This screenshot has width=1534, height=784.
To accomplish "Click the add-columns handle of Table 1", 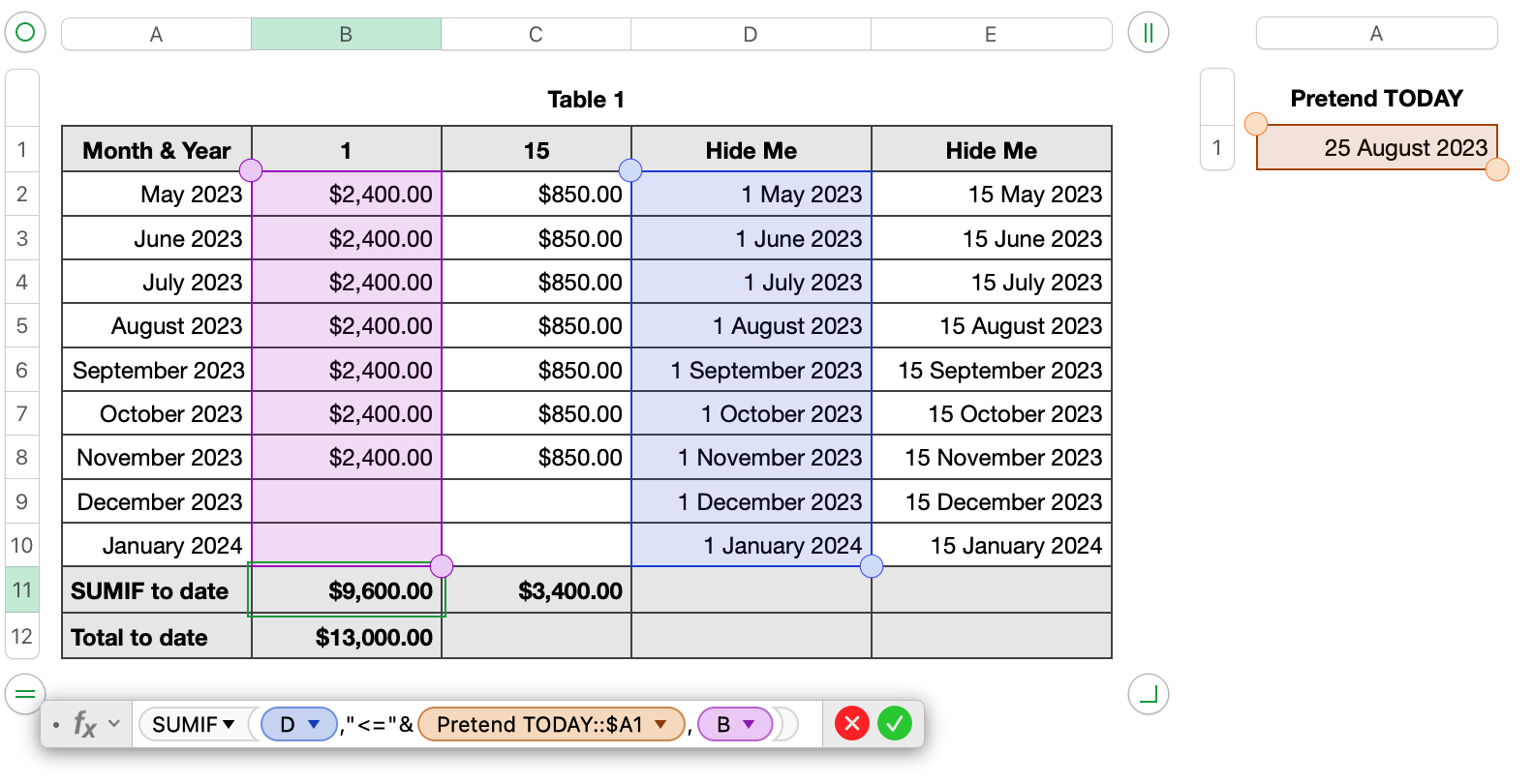I will [x=1148, y=33].
